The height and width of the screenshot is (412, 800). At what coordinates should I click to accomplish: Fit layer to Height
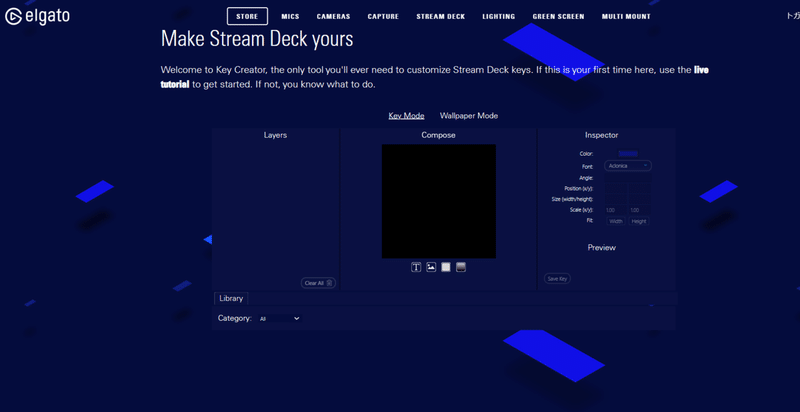[x=639, y=221]
